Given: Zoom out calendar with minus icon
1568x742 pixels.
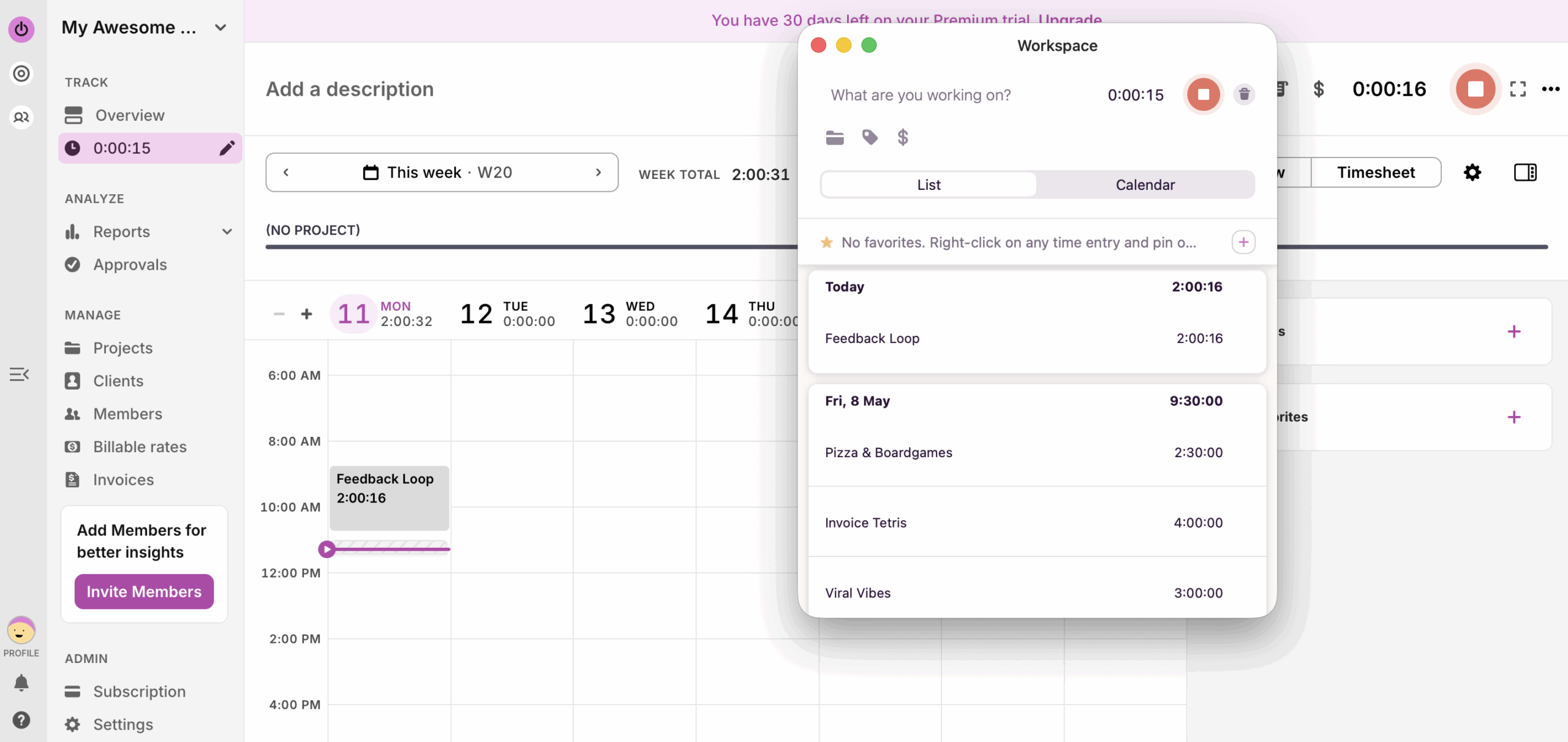Looking at the screenshot, I should 279,314.
